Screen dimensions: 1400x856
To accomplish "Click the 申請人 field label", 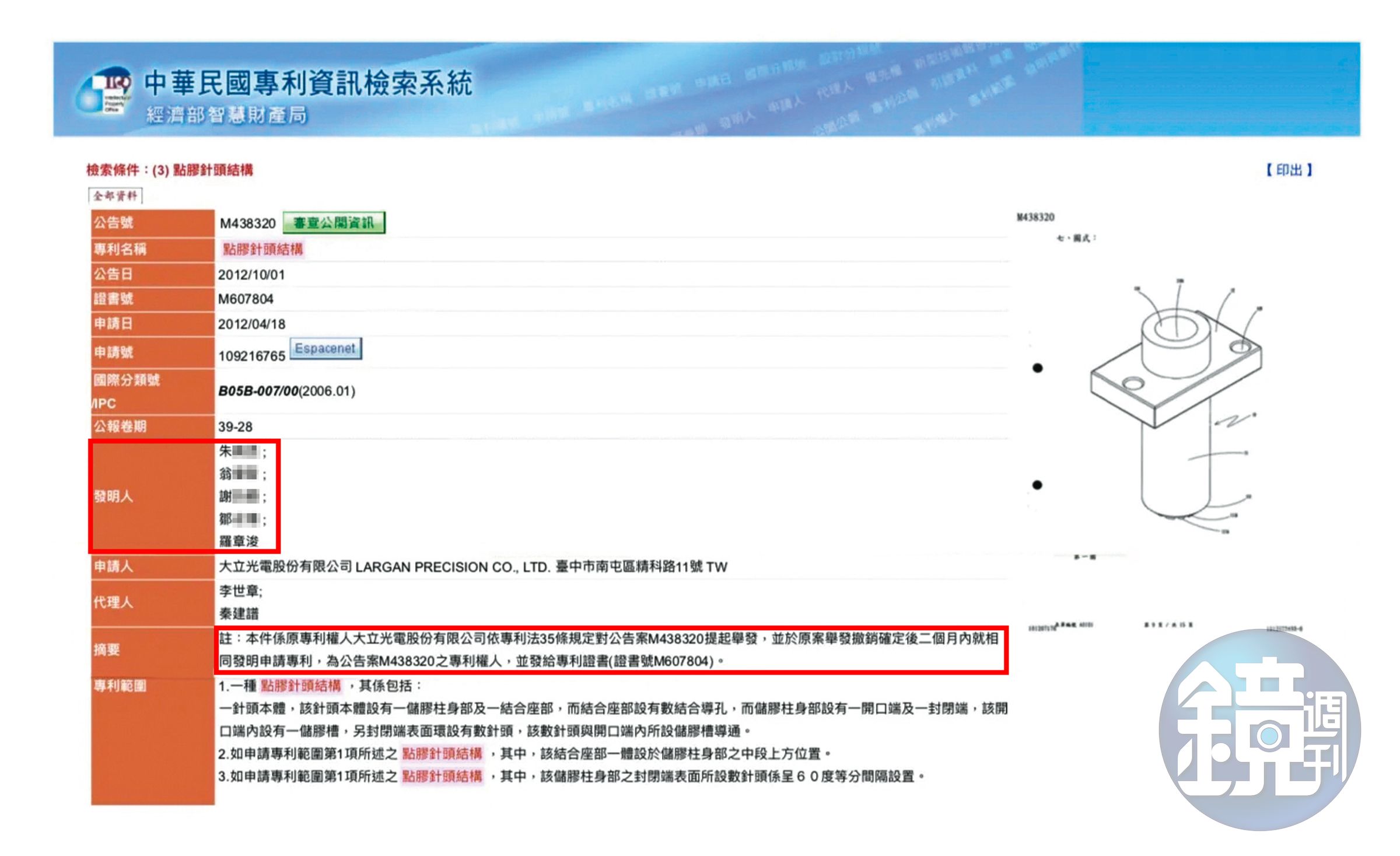I will click(113, 566).
